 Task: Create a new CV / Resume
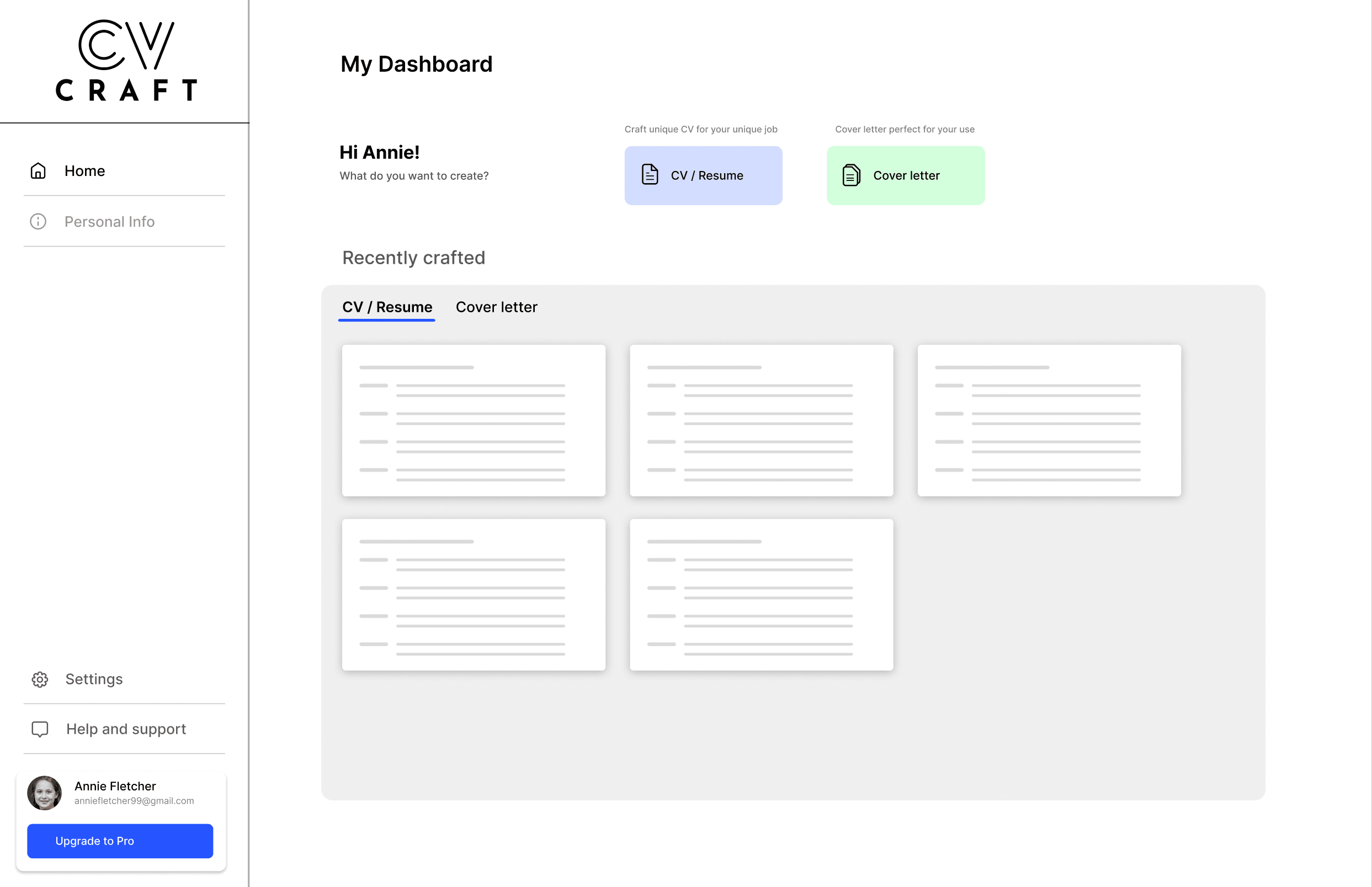coord(703,175)
